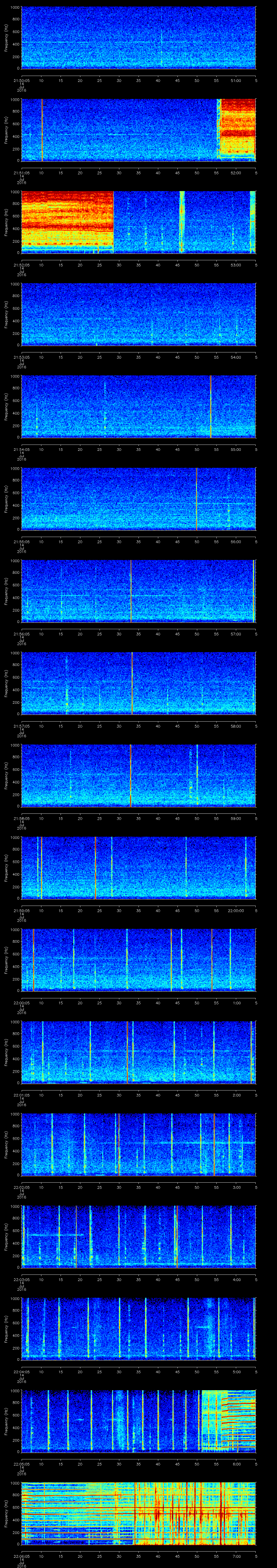Select the spectrogram panel starting at 21:56:05
Viewport: 277px width, 1568px height.
139,591
